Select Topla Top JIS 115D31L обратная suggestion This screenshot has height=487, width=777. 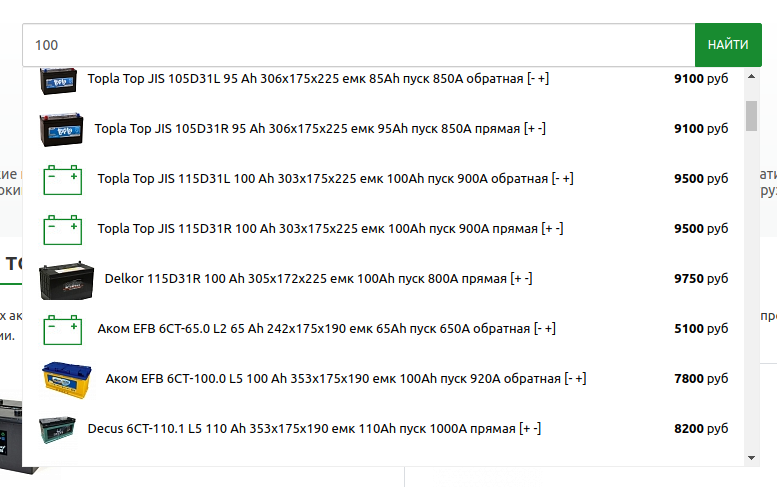(x=335, y=179)
